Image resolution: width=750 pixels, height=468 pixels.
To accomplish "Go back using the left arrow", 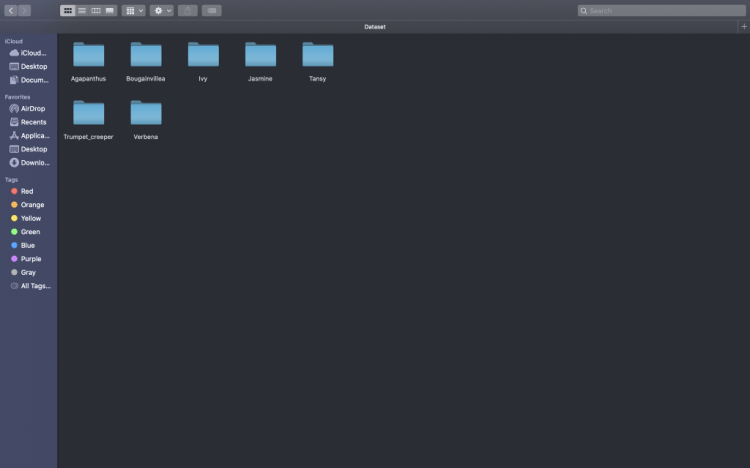I will click(11, 10).
